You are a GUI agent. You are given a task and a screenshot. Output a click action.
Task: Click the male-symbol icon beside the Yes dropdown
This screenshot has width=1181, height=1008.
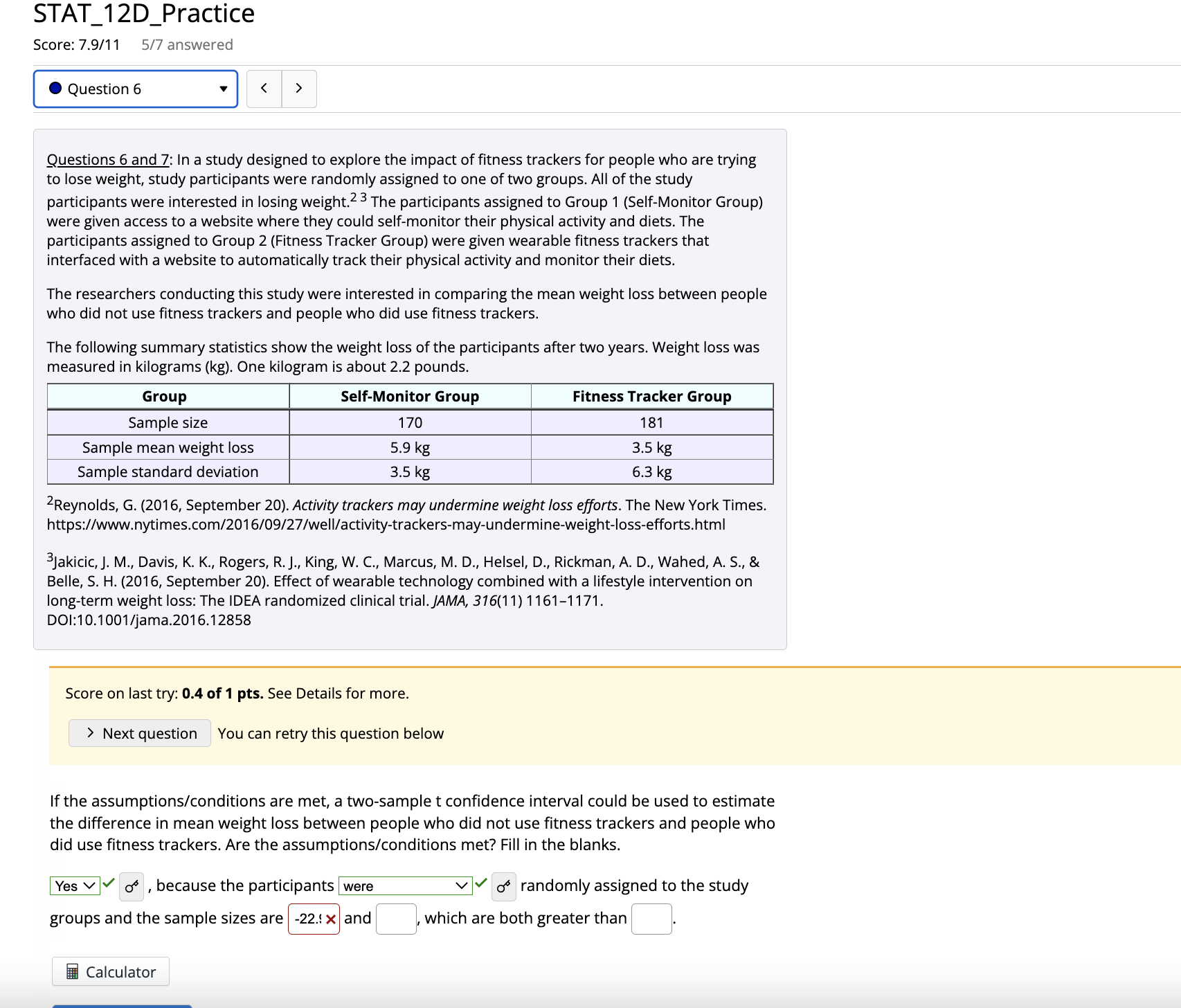[132, 886]
